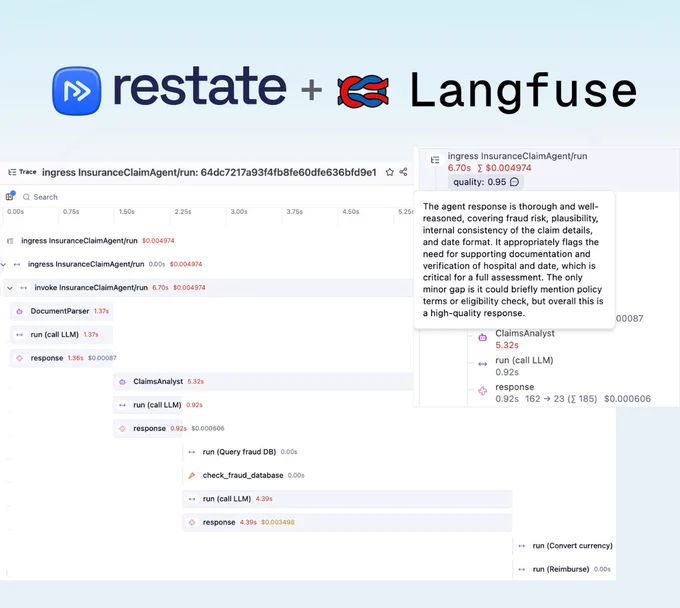Select run (Convert currency) span
This screenshot has height=608, width=680.
[x=564, y=546]
